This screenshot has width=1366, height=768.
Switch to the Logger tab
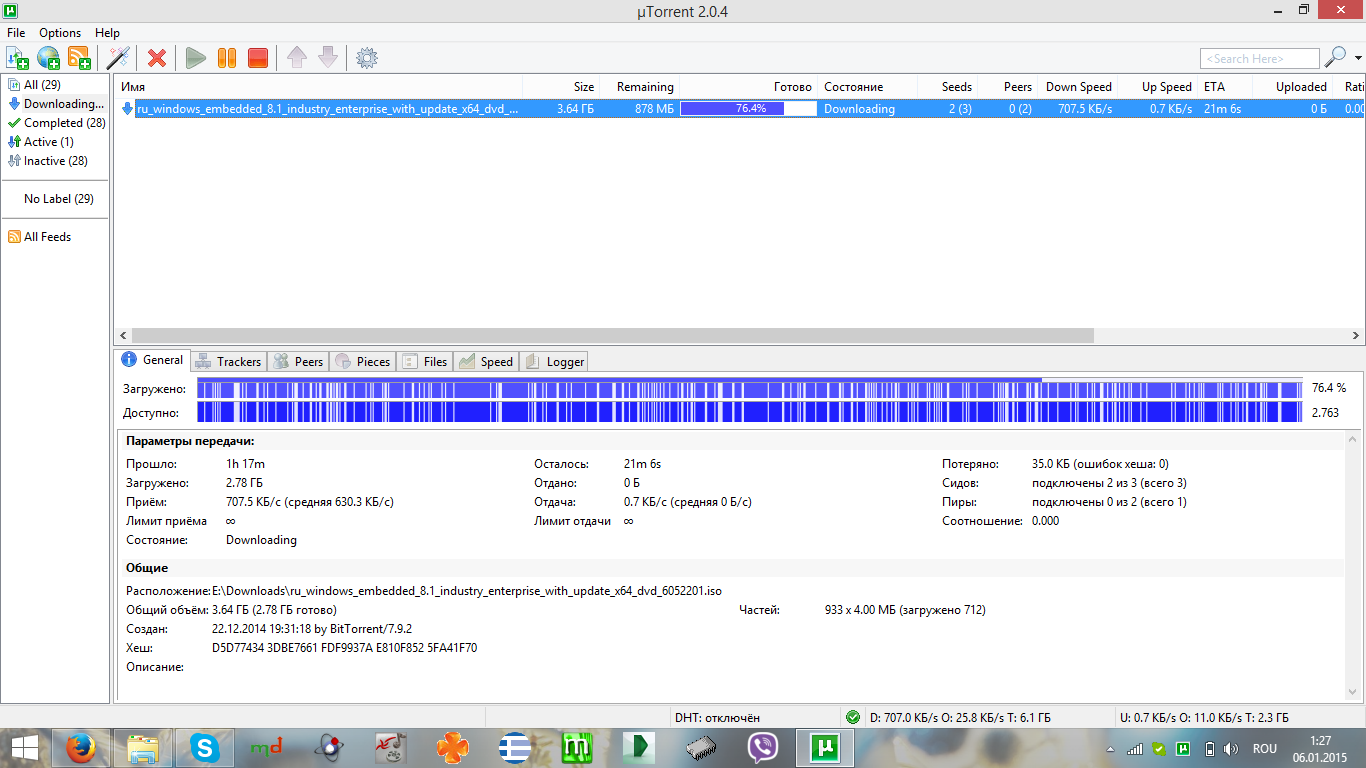(x=554, y=362)
